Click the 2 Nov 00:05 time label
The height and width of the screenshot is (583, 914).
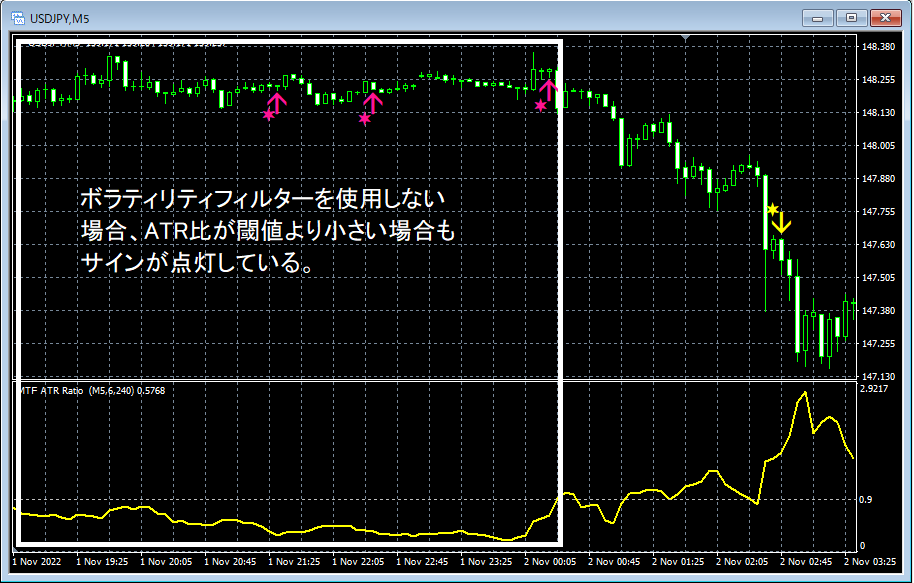pos(550,561)
